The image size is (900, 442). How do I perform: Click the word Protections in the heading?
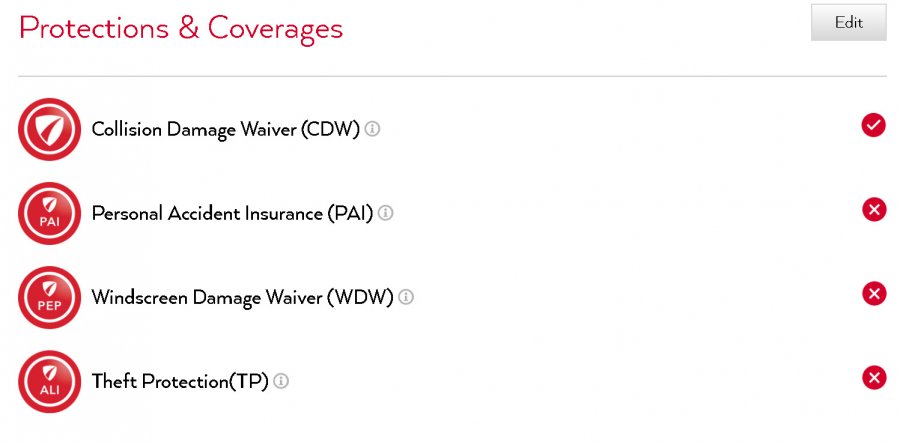92,28
